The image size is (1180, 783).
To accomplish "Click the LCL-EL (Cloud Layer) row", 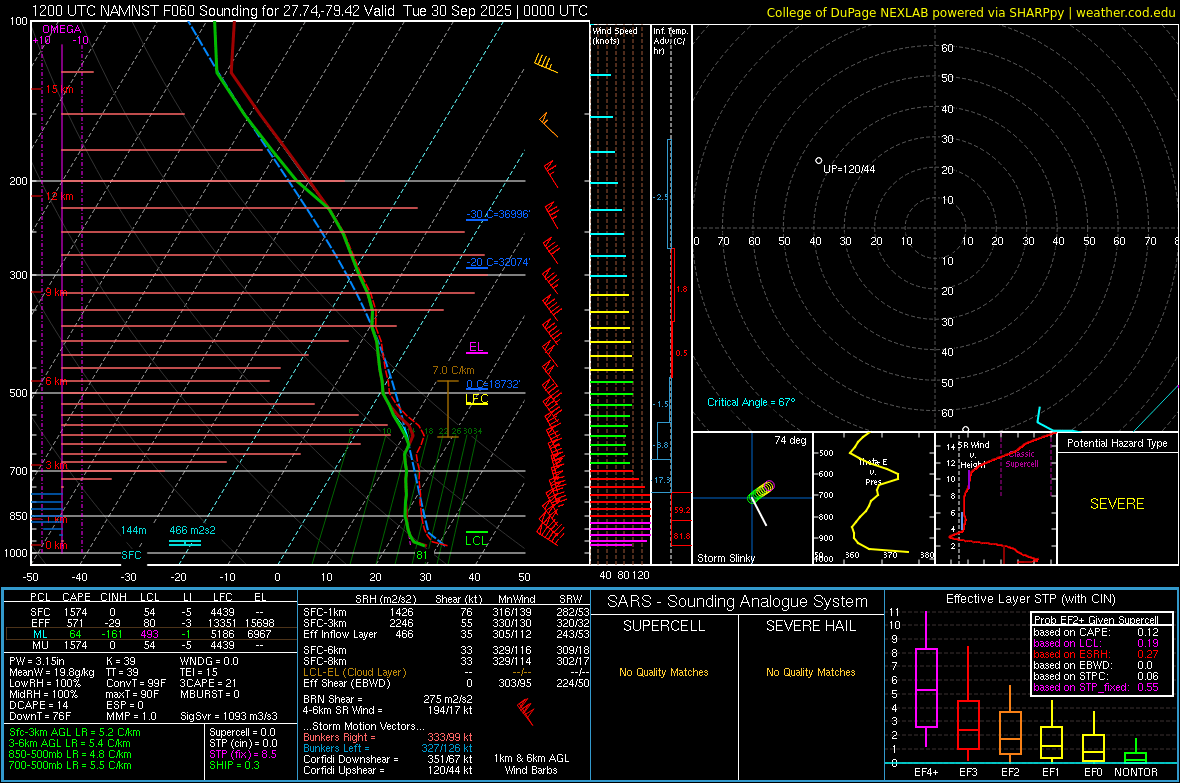I will coord(446,672).
